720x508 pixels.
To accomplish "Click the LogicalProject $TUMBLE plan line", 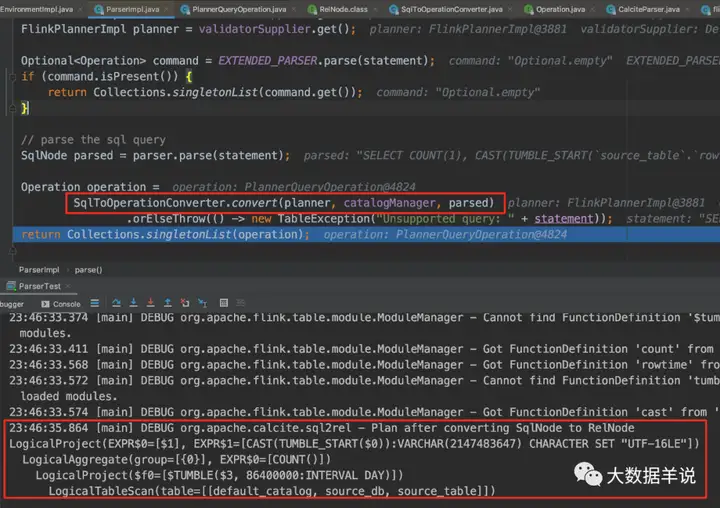I will point(219,475).
